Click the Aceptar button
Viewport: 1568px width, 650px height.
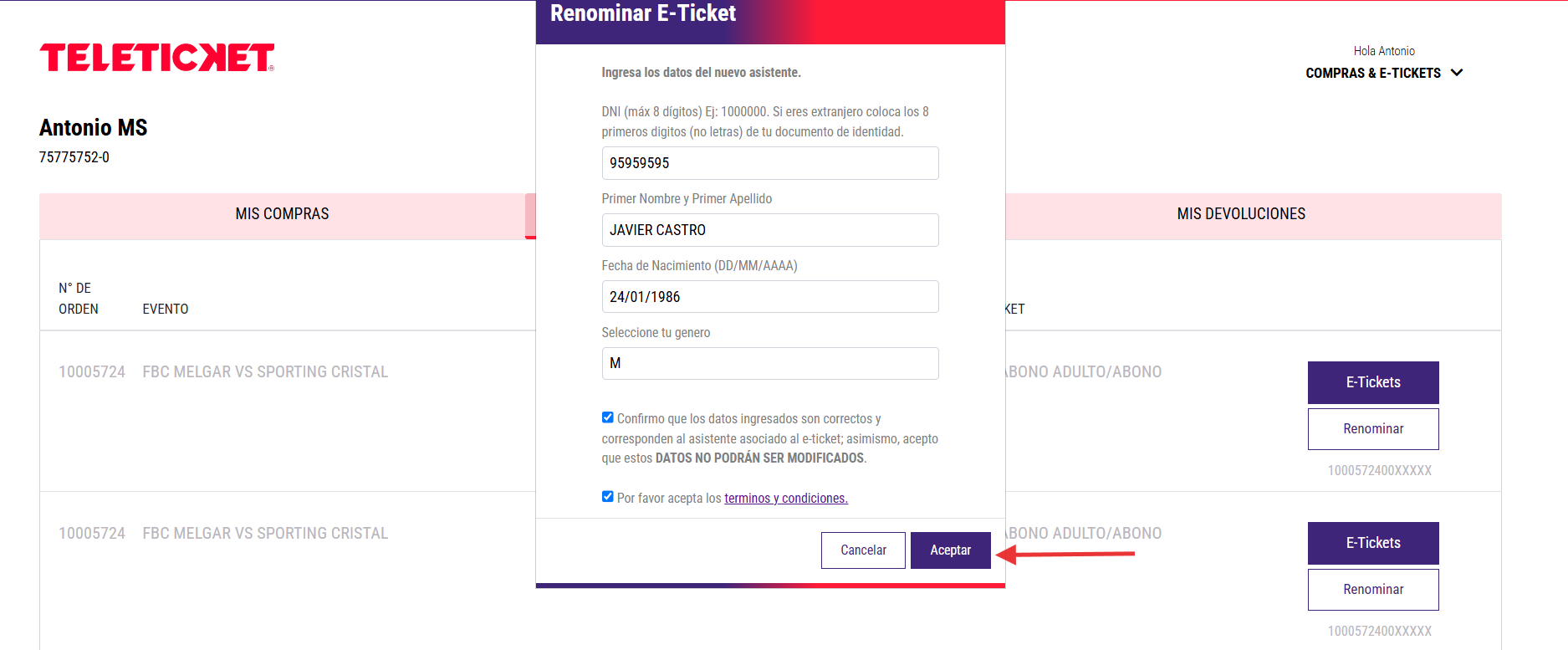tap(951, 550)
